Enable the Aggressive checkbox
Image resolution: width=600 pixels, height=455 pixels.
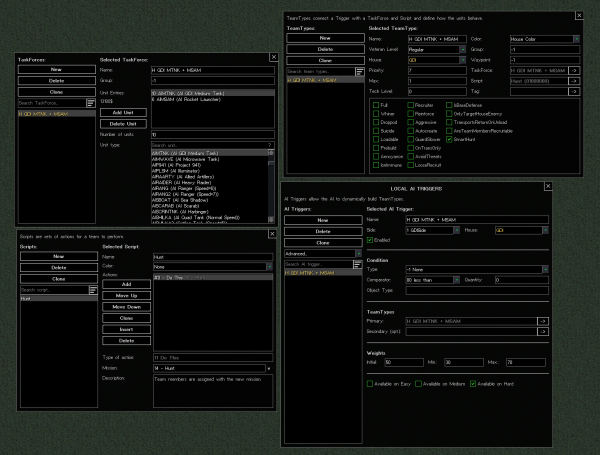(411, 122)
